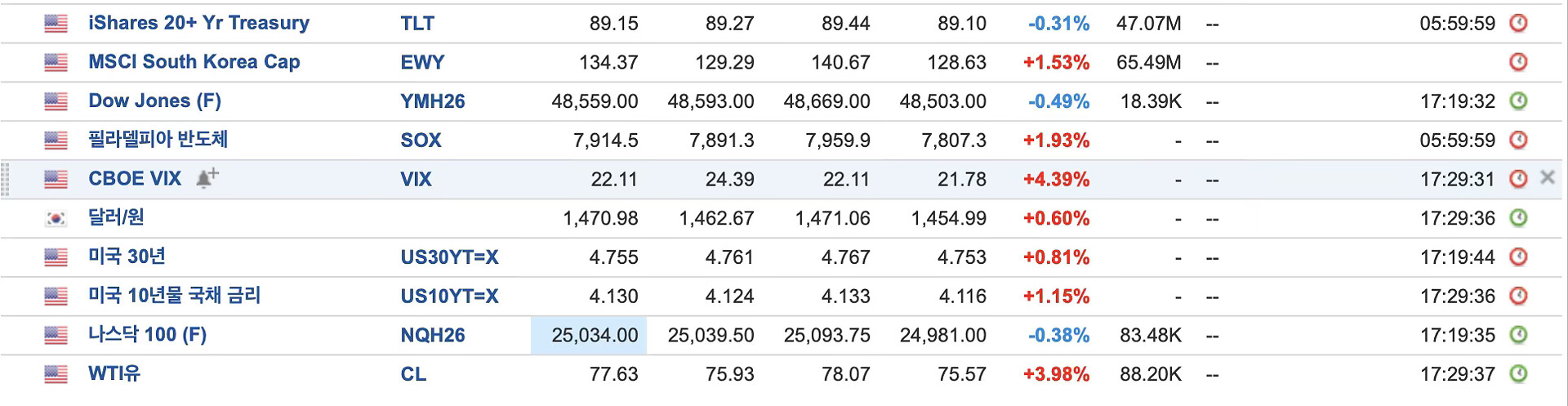The height and width of the screenshot is (406, 1568).
Task: Click the green clock icon in WTI row
Action: pos(1518,374)
